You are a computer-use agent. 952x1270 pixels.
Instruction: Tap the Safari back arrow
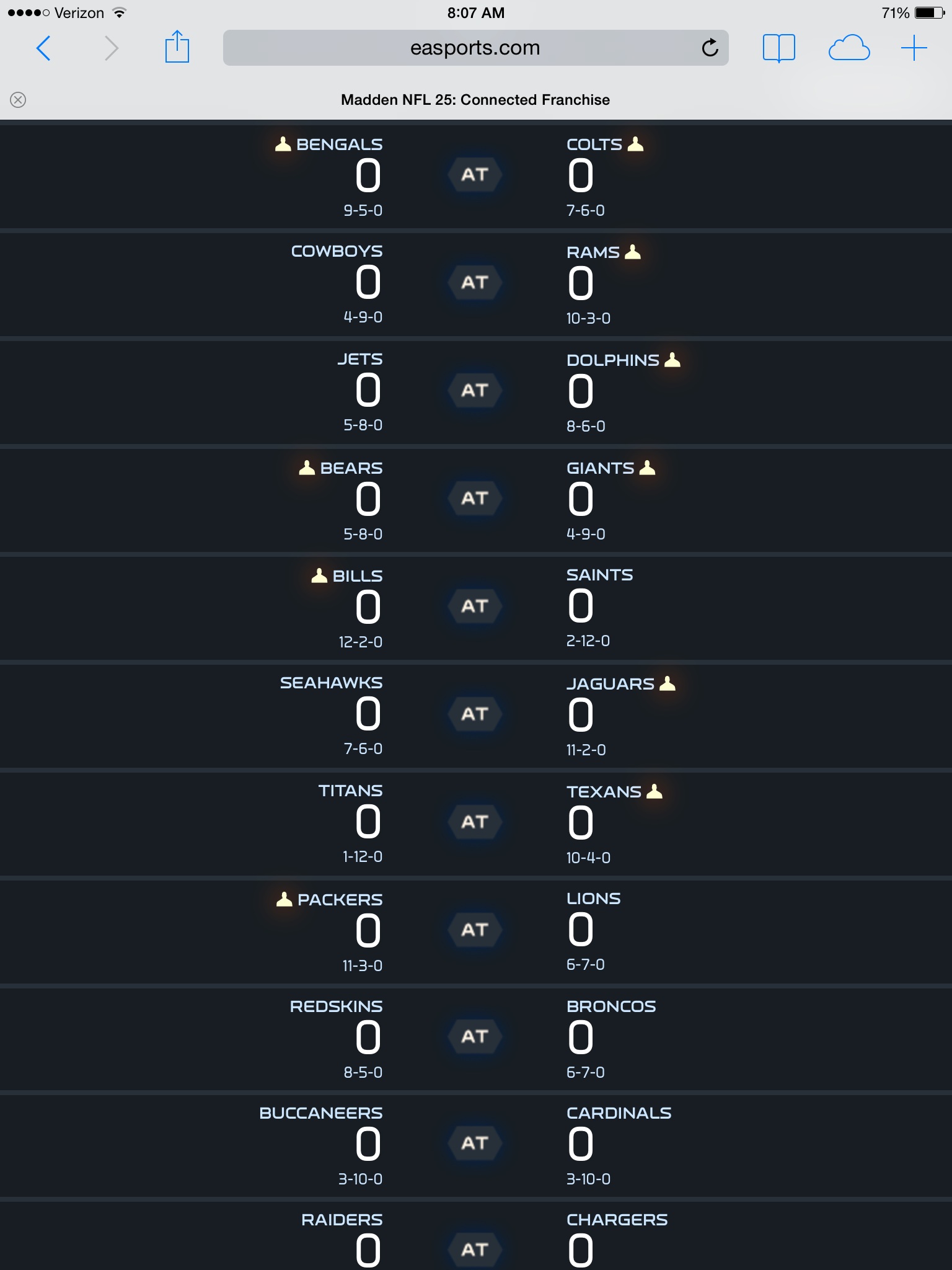(43, 48)
